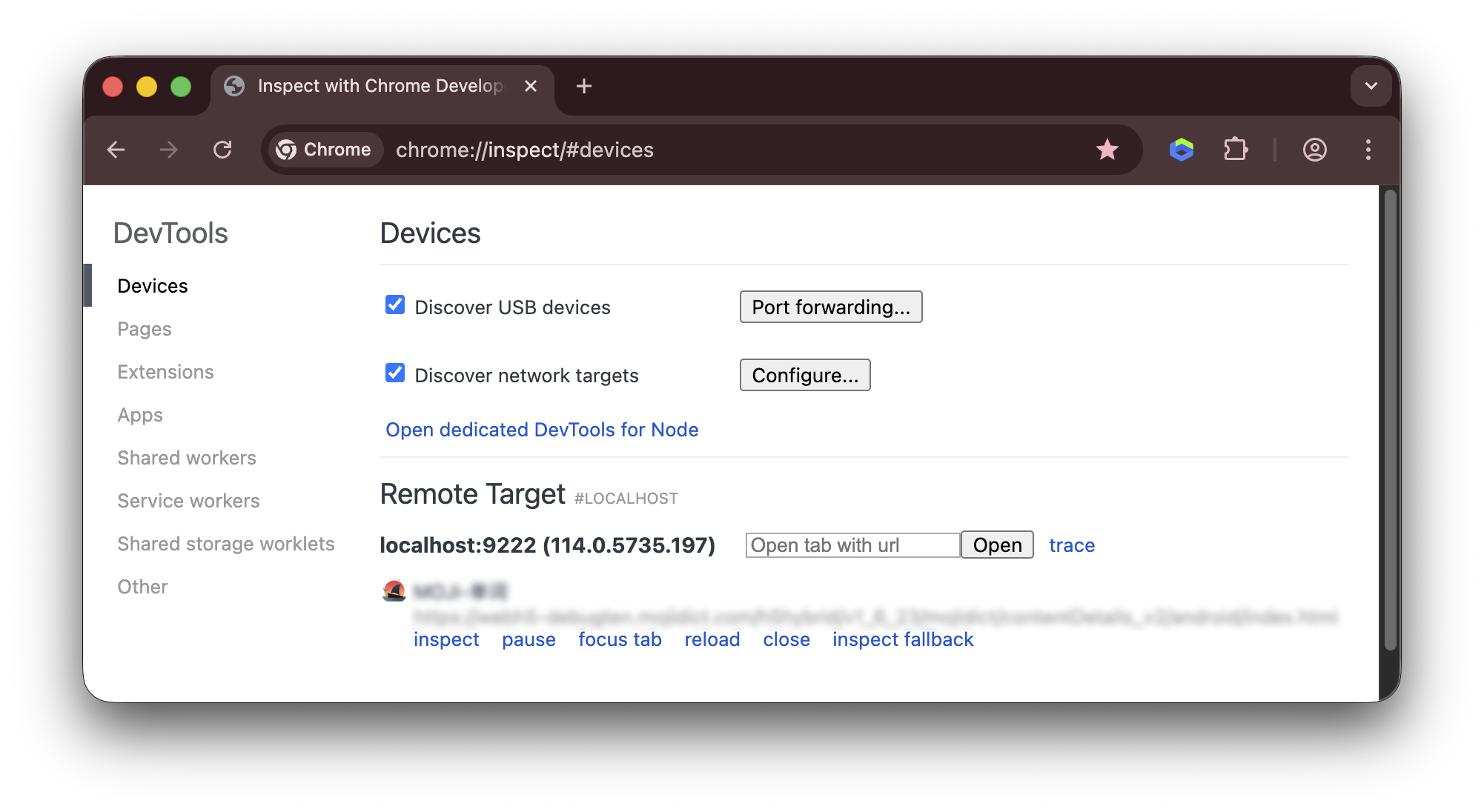Click the back navigation arrow
Viewport: 1484px width, 812px height.
116,150
